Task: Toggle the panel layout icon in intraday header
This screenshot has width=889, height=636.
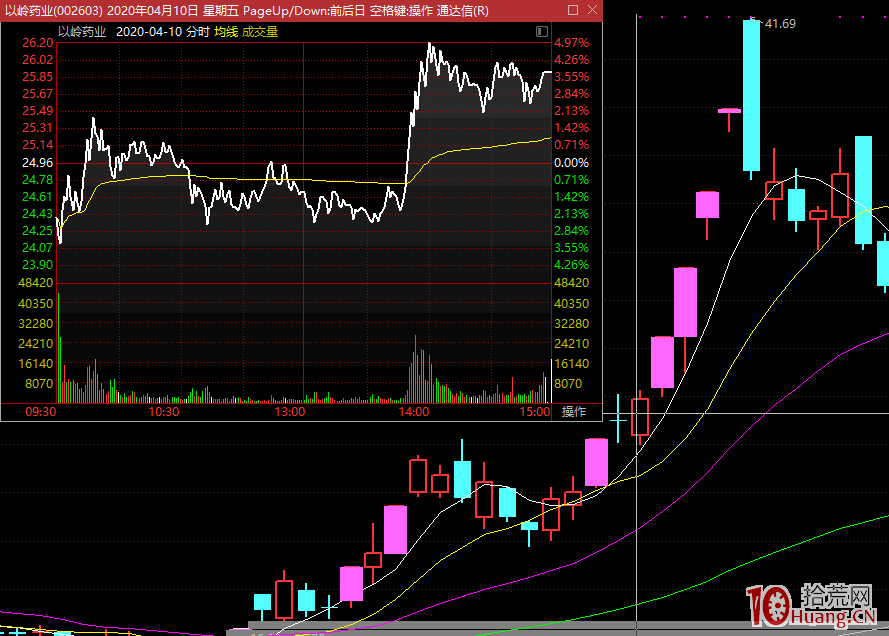Action: pyautogui.click(x=542, y=32)
